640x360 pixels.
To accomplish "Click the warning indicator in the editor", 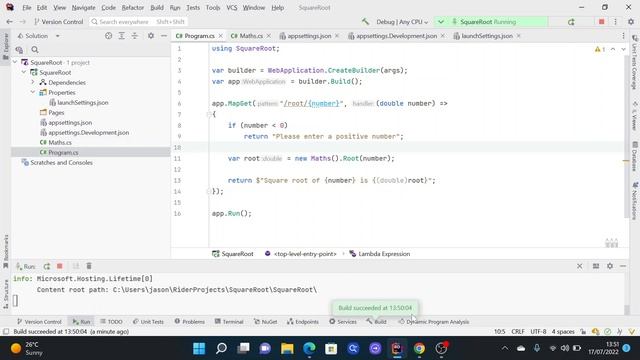I will click(x=600, y=49).
